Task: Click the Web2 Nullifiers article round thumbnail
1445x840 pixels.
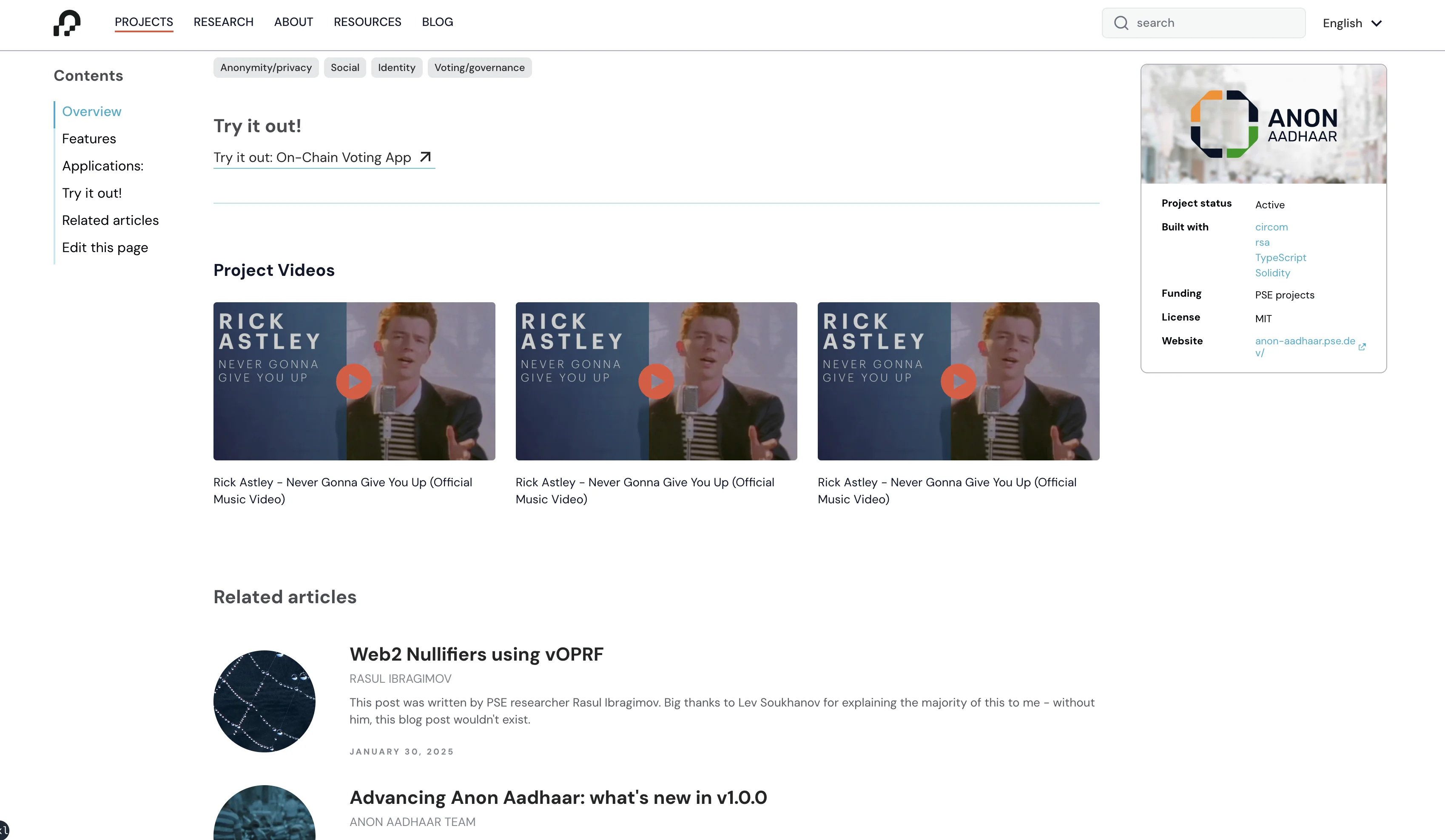Action: coord(265,701)
